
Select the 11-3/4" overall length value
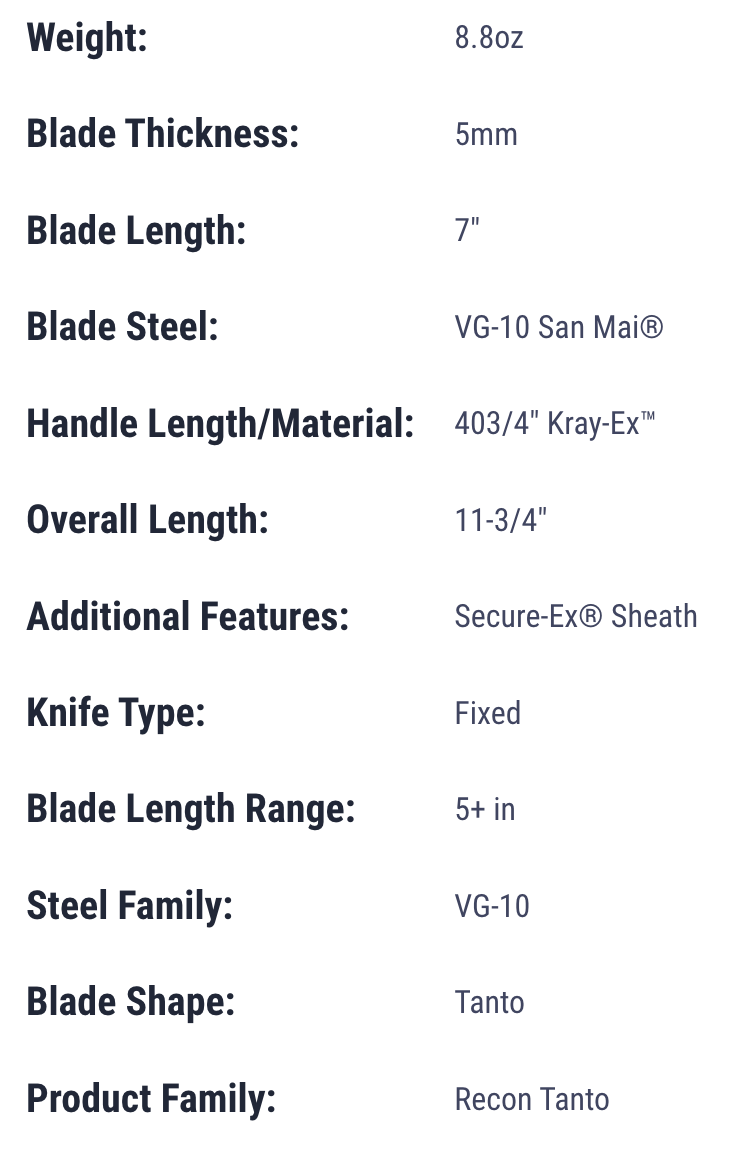coord(501,520)
